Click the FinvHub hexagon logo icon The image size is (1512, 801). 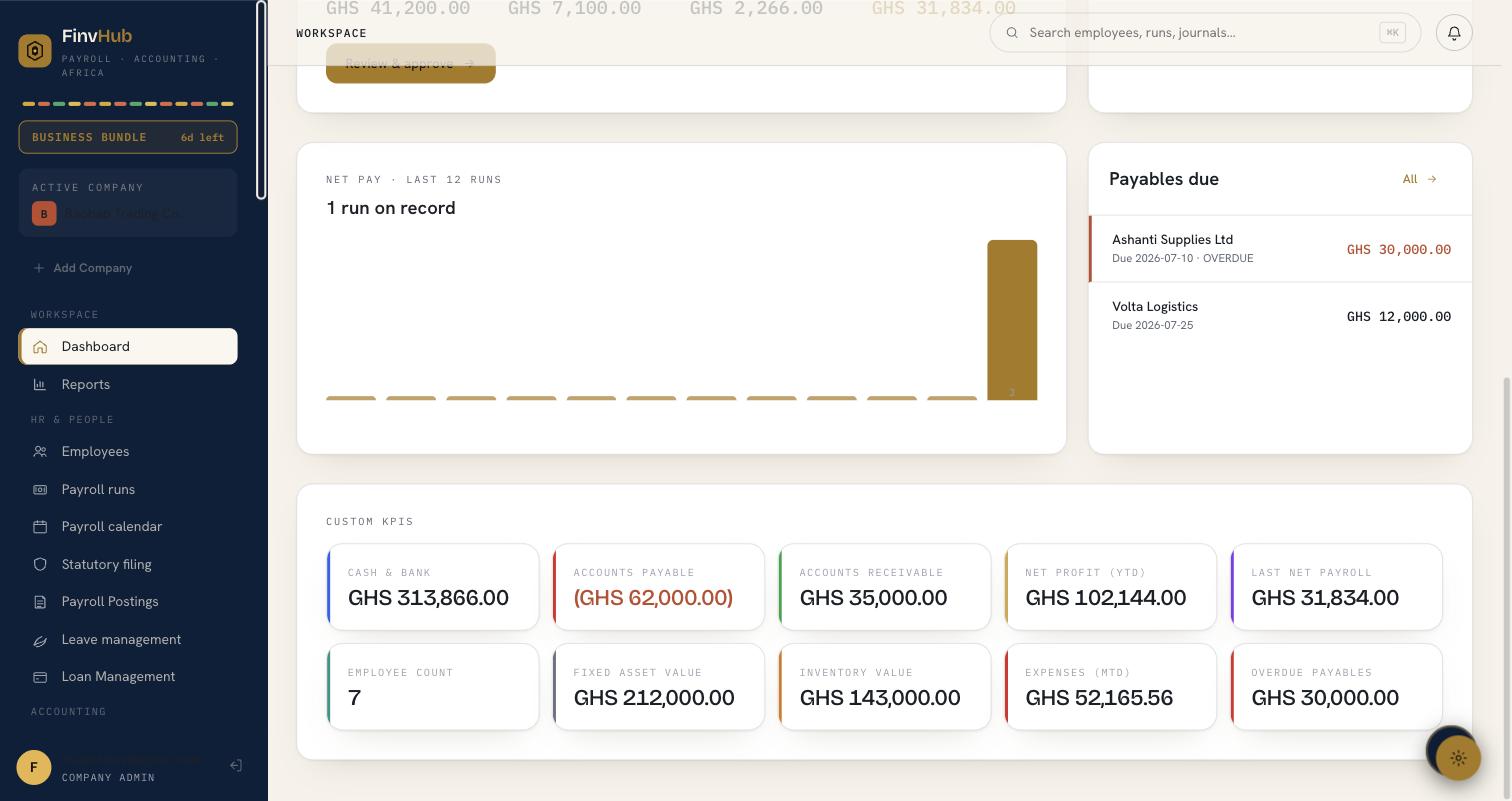click(35, 51)
